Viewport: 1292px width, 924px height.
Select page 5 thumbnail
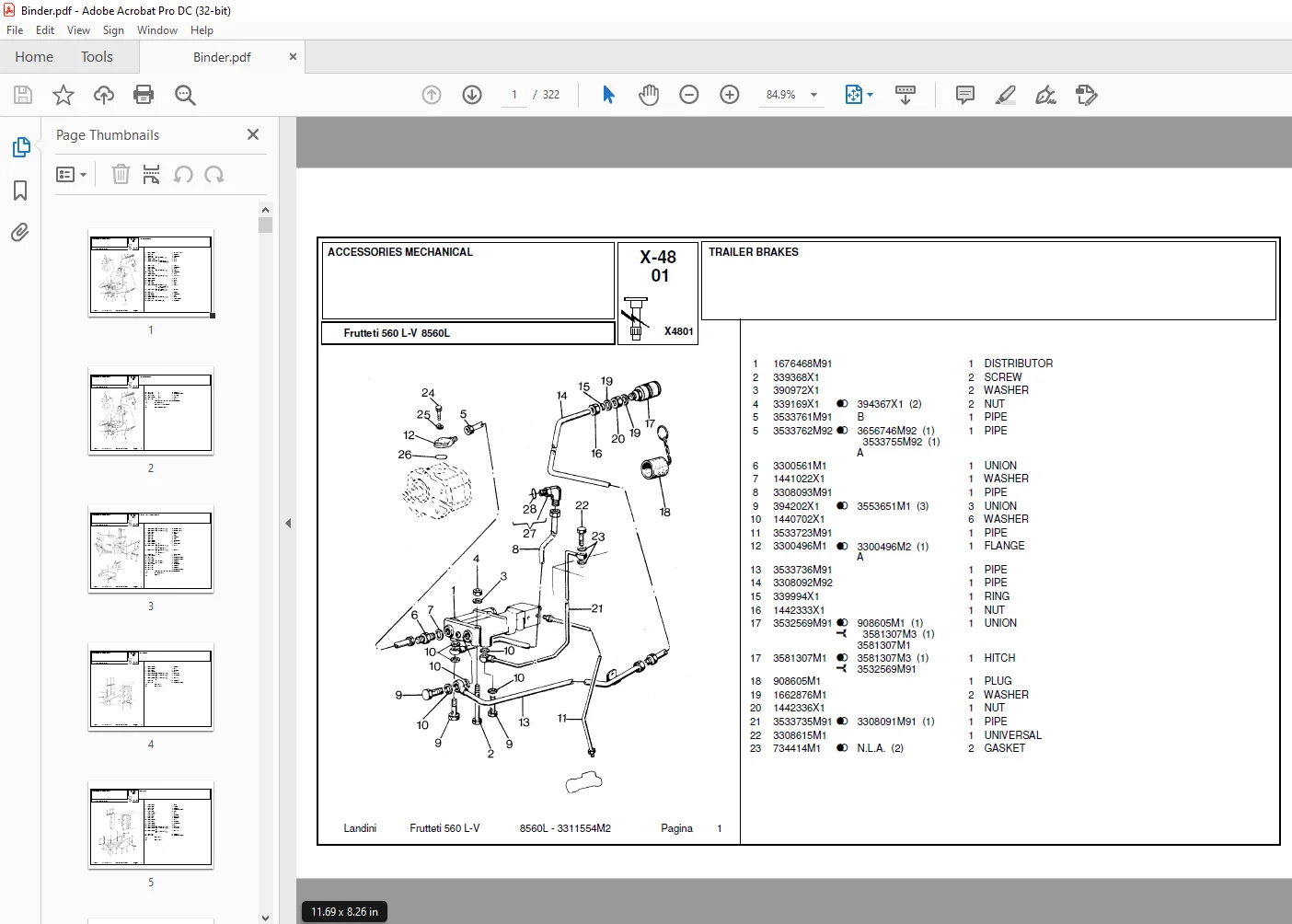click(151, 825)
